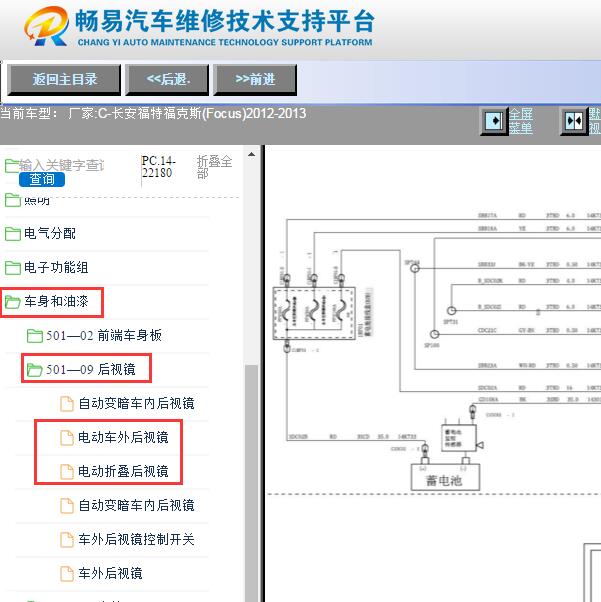The width and height of the screenshot is (601, 602).
Task: Open 自动变暗车内后视镜 below 电动折叠后视镜
Action: pos(136,505)
